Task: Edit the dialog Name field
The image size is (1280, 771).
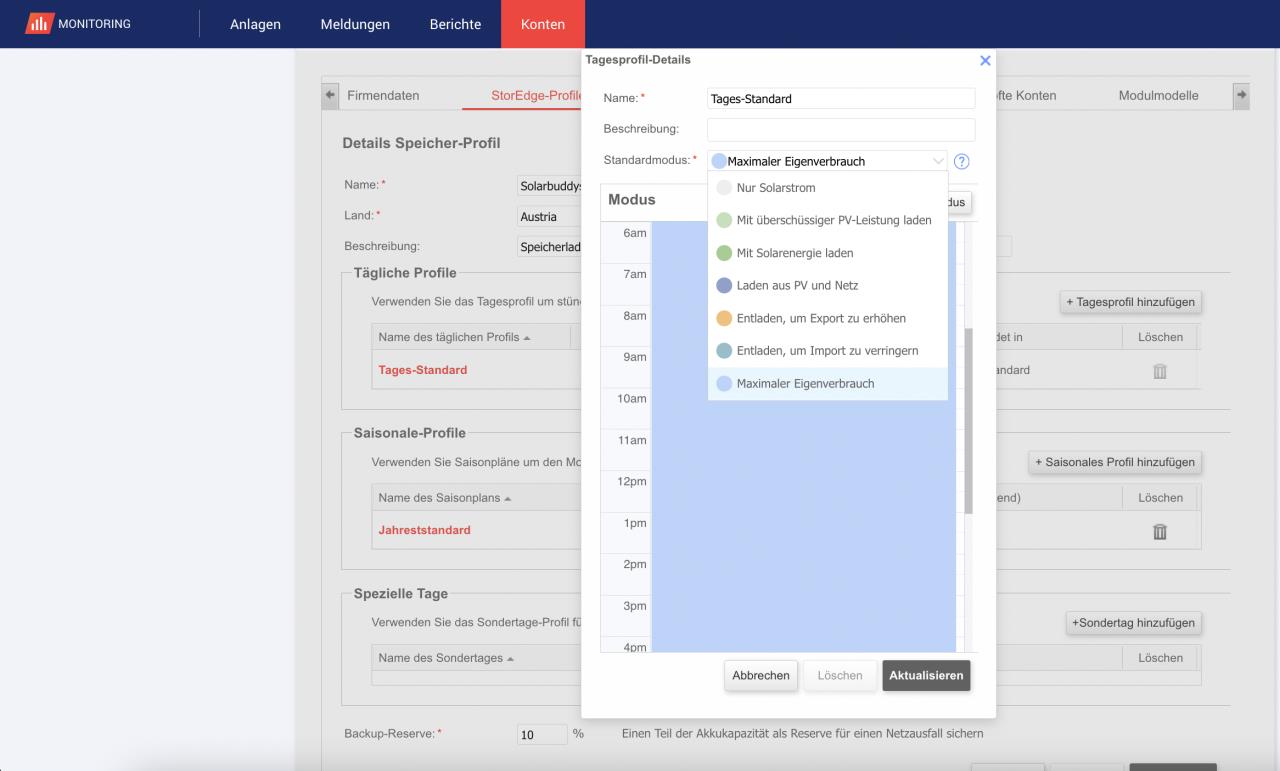Action: (x=840, y=98)
